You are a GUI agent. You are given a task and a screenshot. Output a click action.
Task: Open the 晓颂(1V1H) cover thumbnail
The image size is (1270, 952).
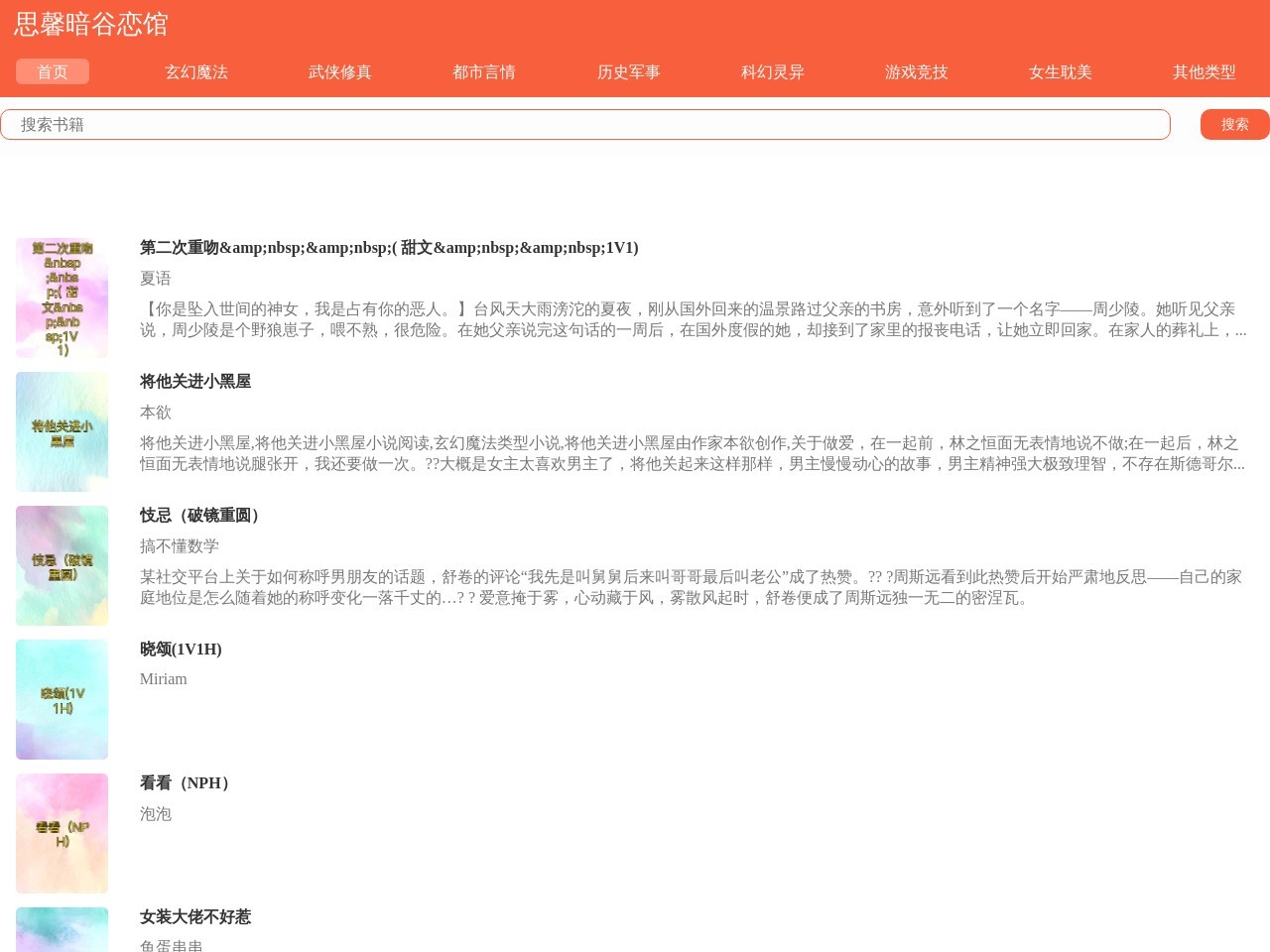62,699
